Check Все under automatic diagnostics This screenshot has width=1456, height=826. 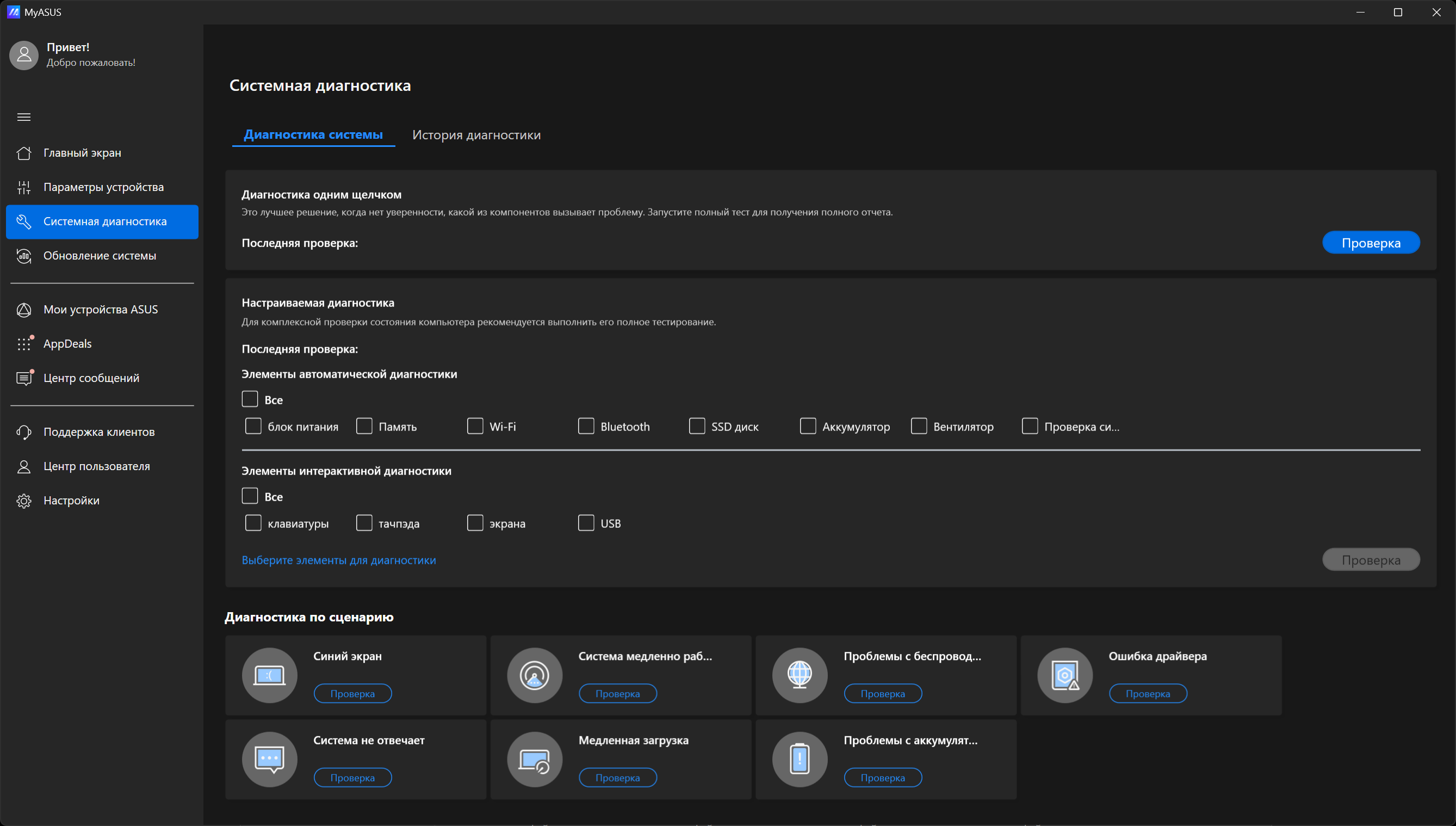click(x=250, y=399)
